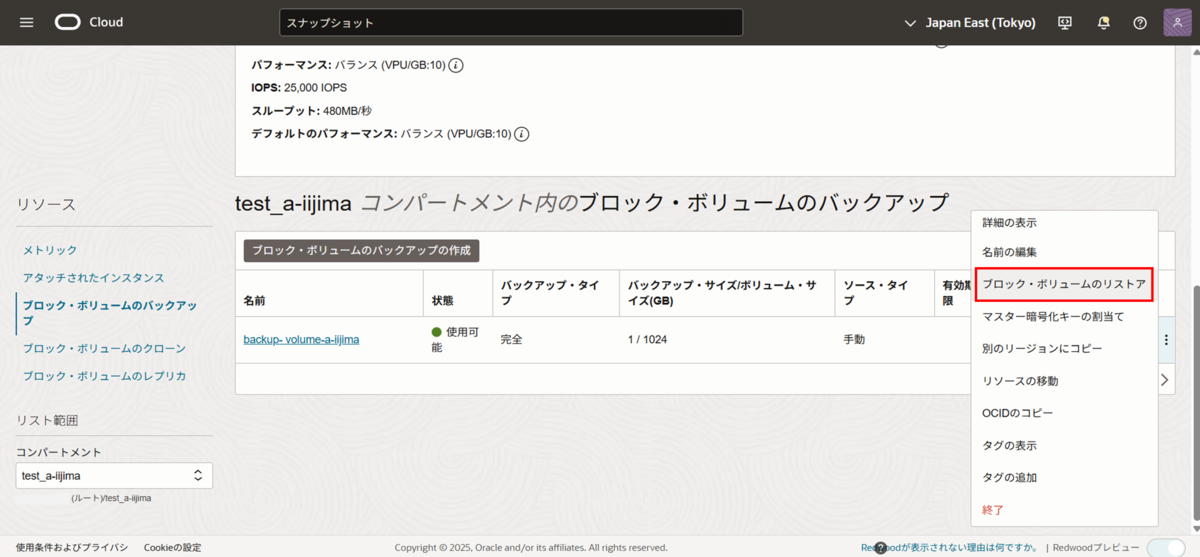Open 使用条件およびプライバシ footer link

tap(72, 547)
